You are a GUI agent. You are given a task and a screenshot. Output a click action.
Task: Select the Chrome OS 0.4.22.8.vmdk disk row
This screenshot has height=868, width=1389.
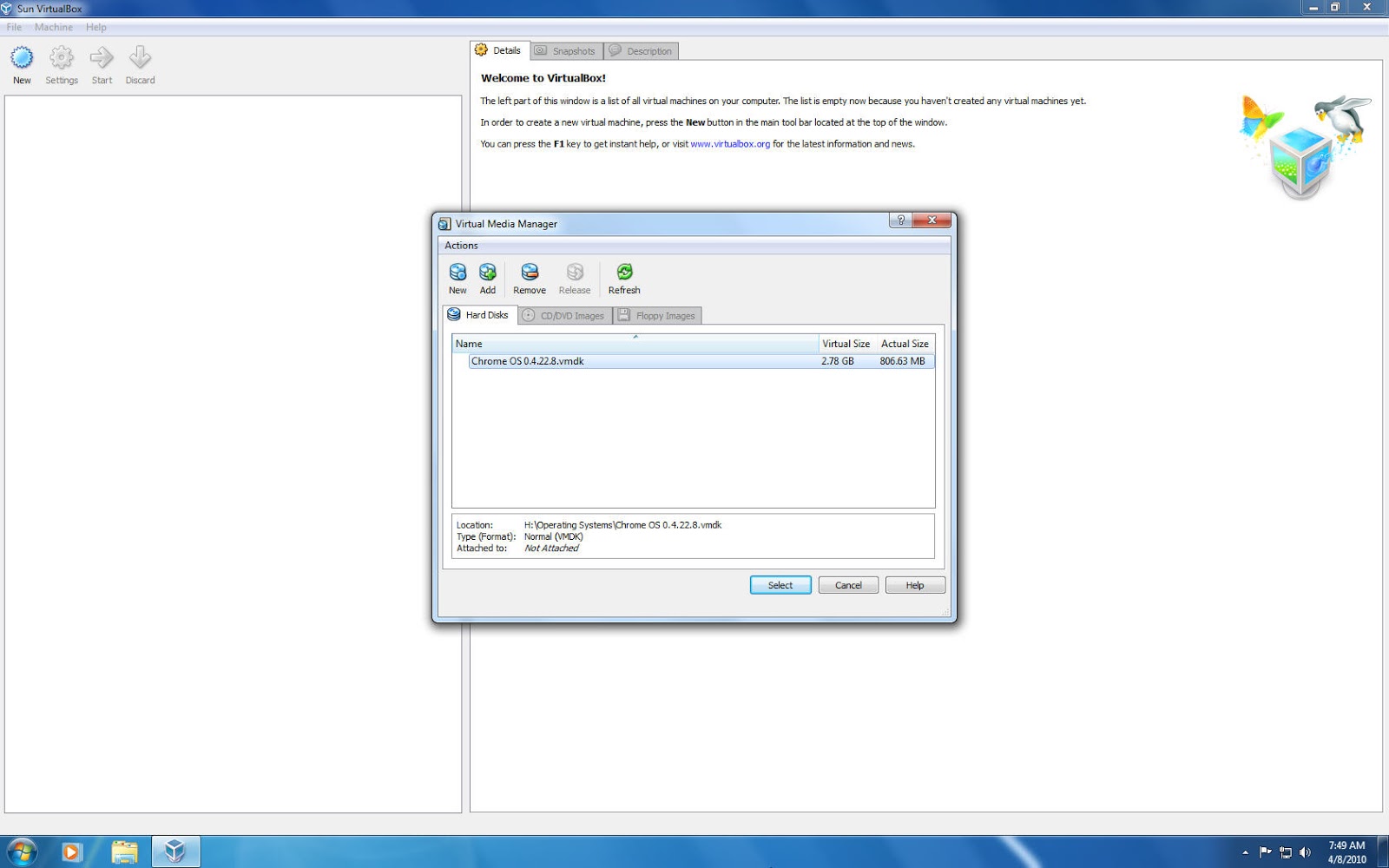[x=701, y=361]
